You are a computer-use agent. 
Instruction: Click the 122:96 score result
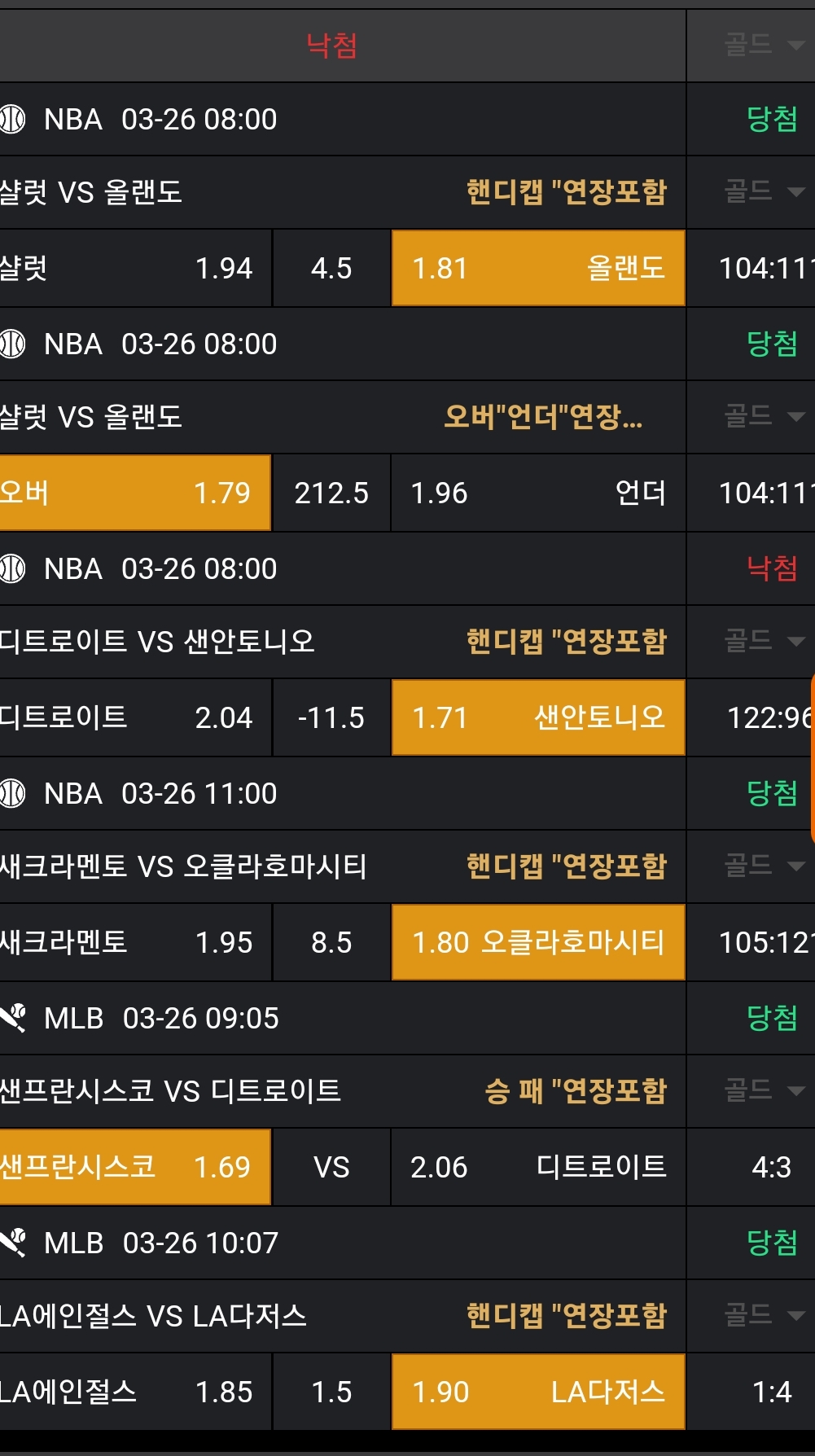pyautogui.click(x=769, y=717)
